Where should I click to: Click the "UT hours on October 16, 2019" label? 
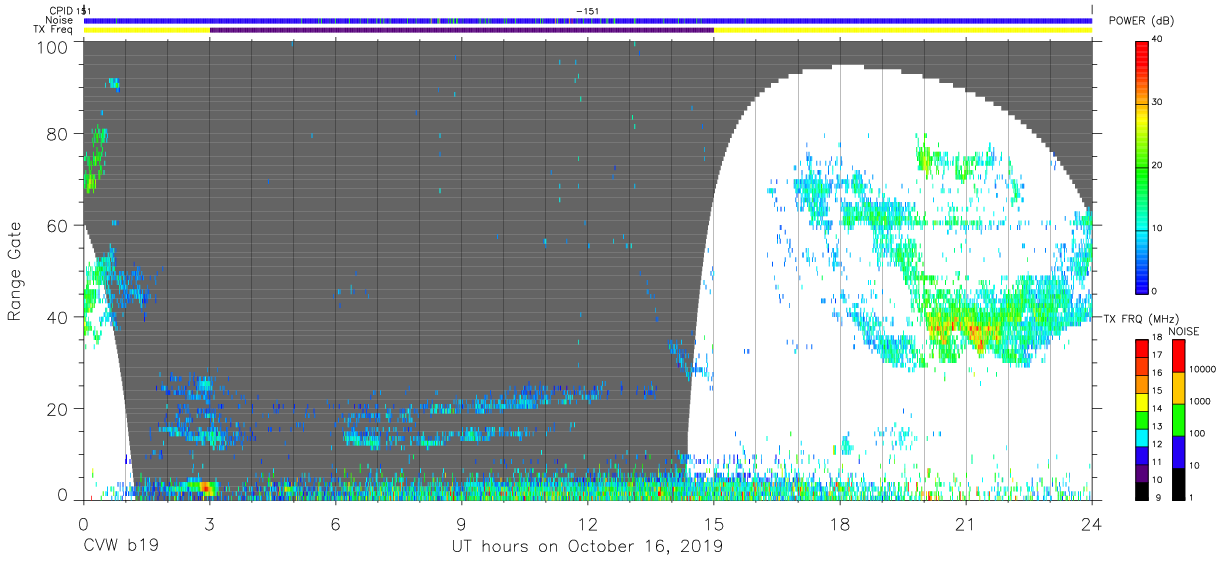point(587,548)
